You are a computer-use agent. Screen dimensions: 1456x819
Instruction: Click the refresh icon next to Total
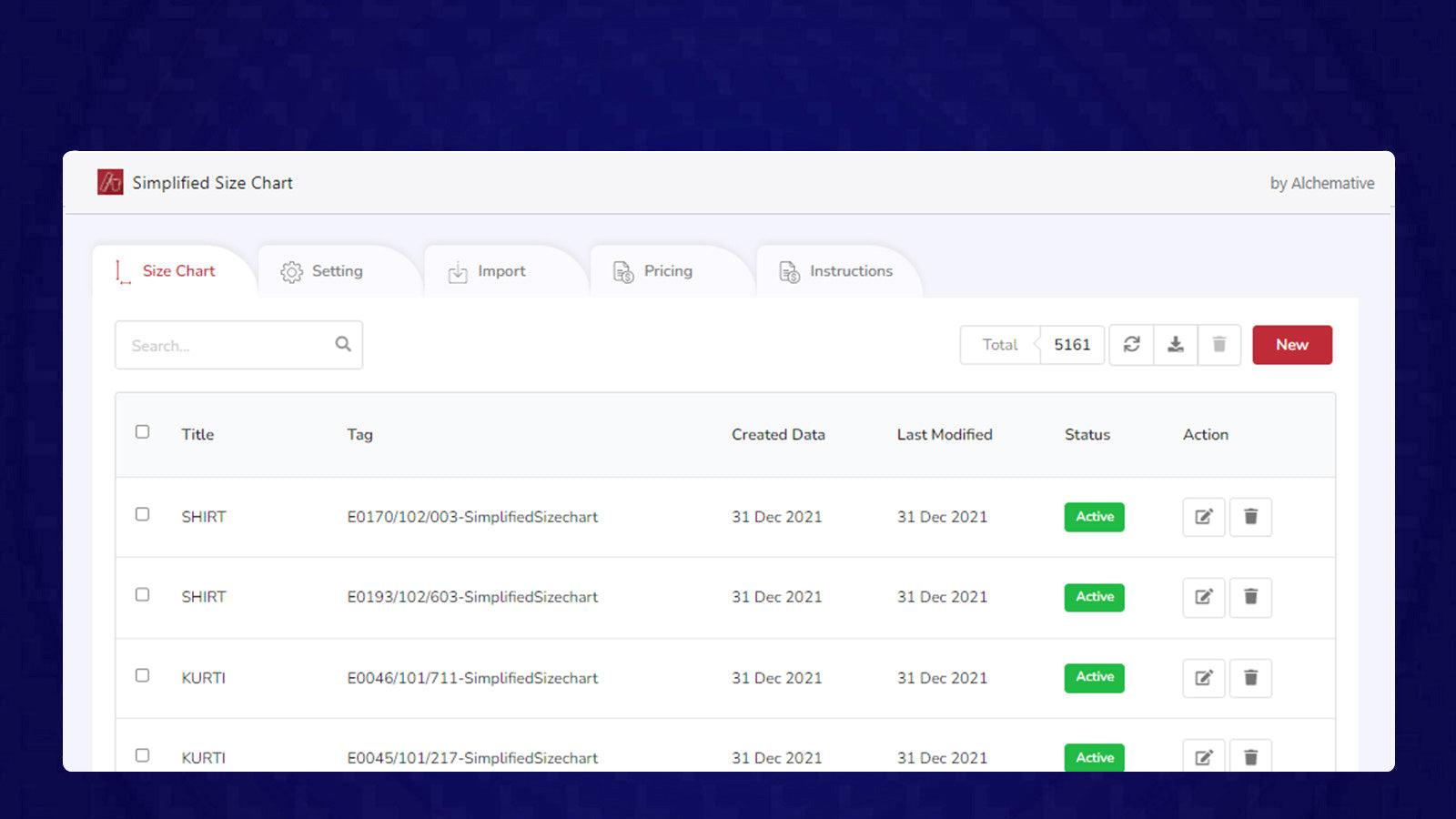tap(1131, 345)
